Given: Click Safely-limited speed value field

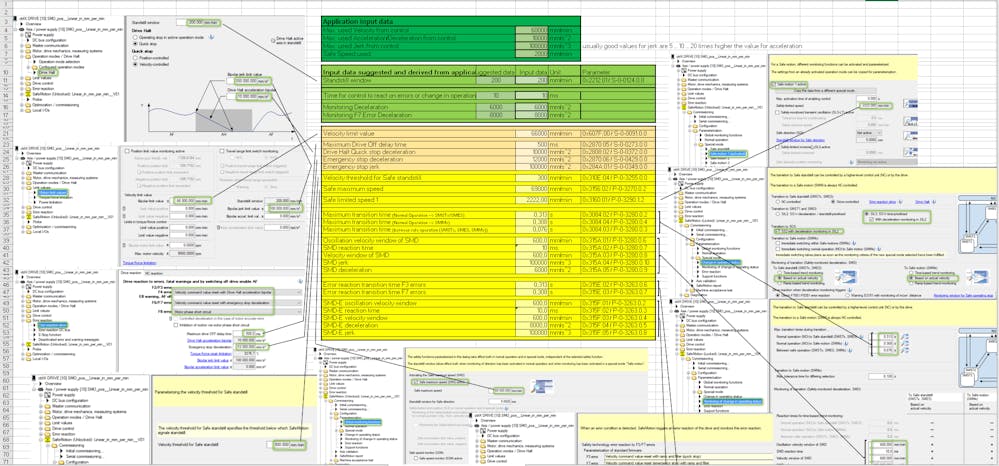Looking at the screenshot, I should pyautogui.click(x=875, y=106).
